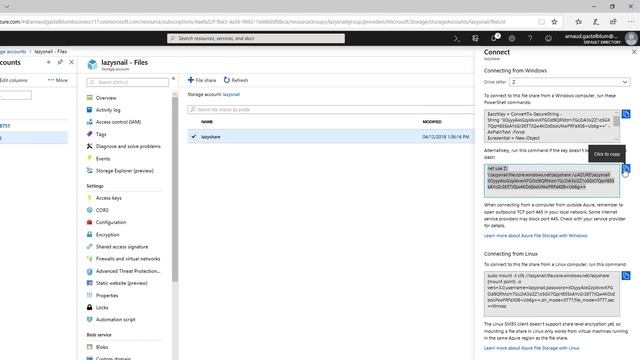Open the notifications bell

coord(494,38)
